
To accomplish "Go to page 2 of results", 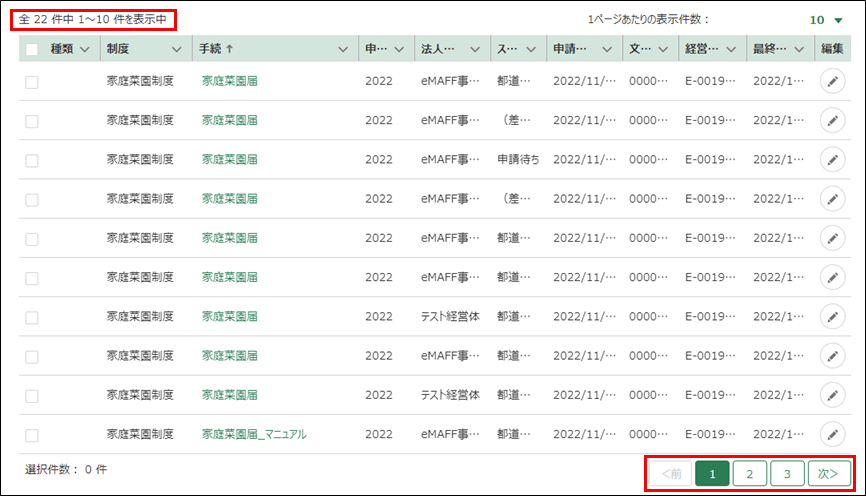I will click(749, 473).
